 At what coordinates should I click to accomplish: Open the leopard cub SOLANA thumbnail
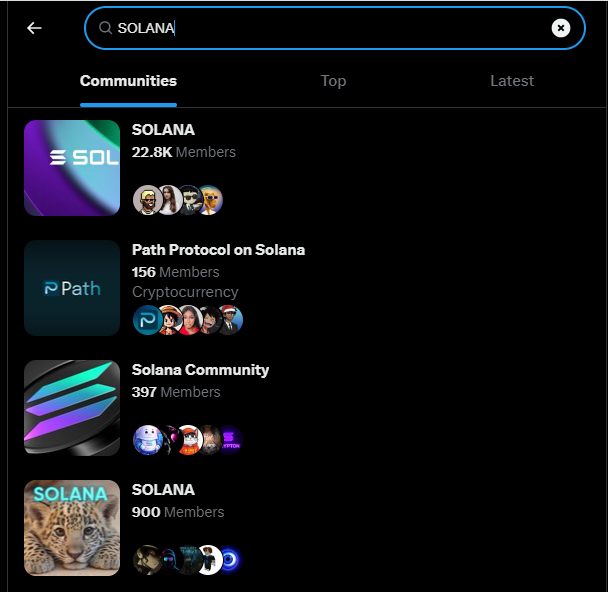72,528
